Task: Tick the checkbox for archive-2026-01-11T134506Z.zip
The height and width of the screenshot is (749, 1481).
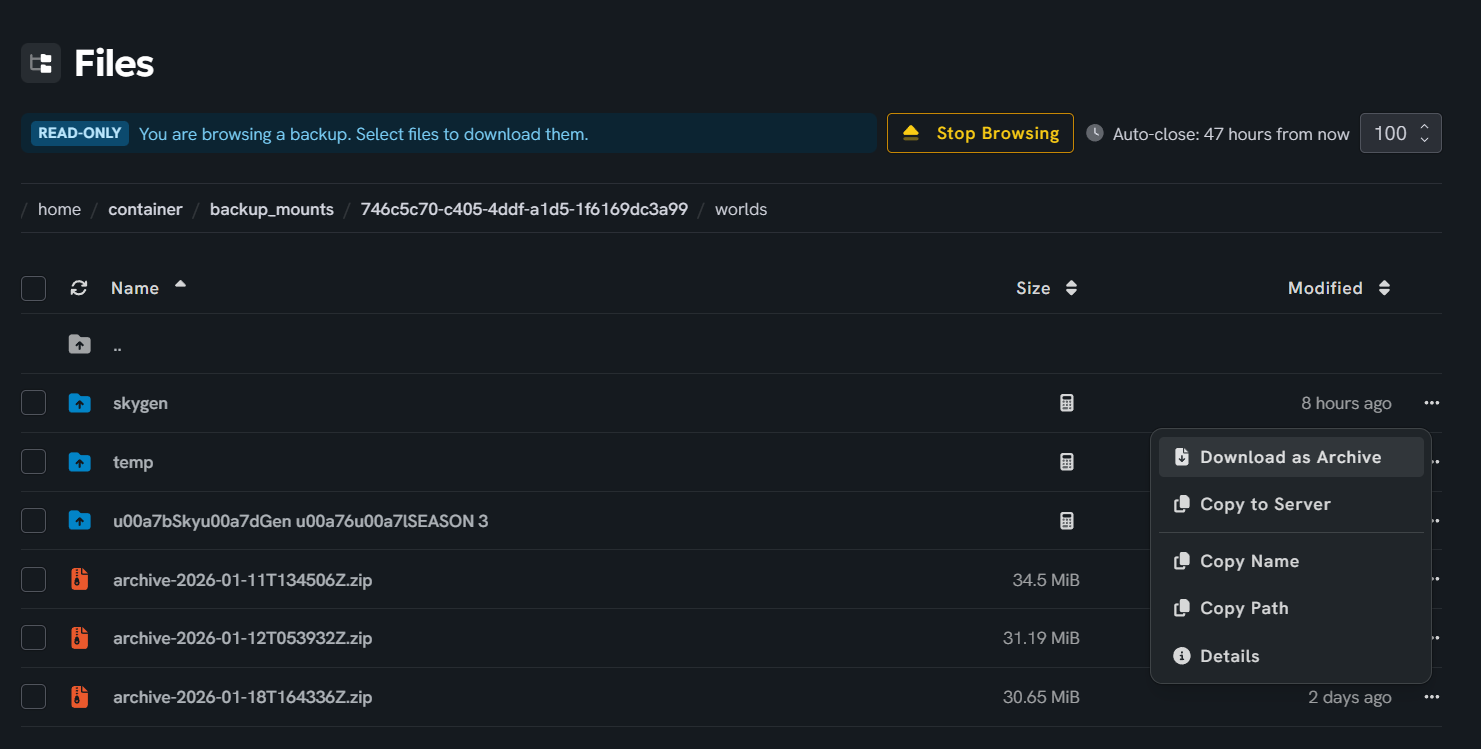Action: [34, 579]
